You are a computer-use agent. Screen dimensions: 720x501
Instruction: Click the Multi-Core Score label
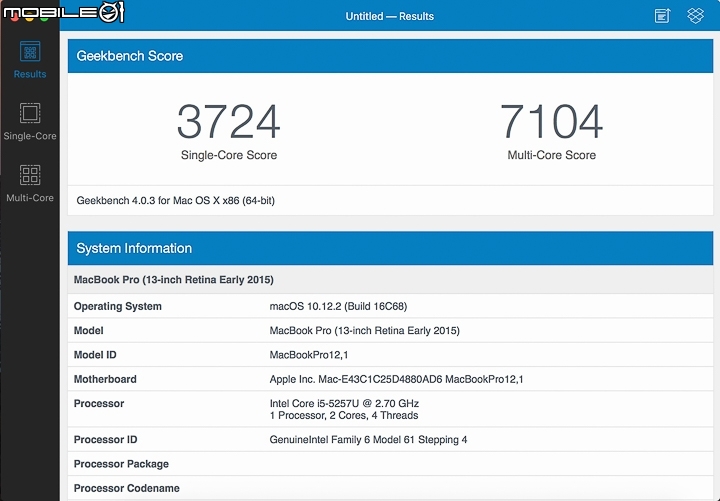coord(551,155)
